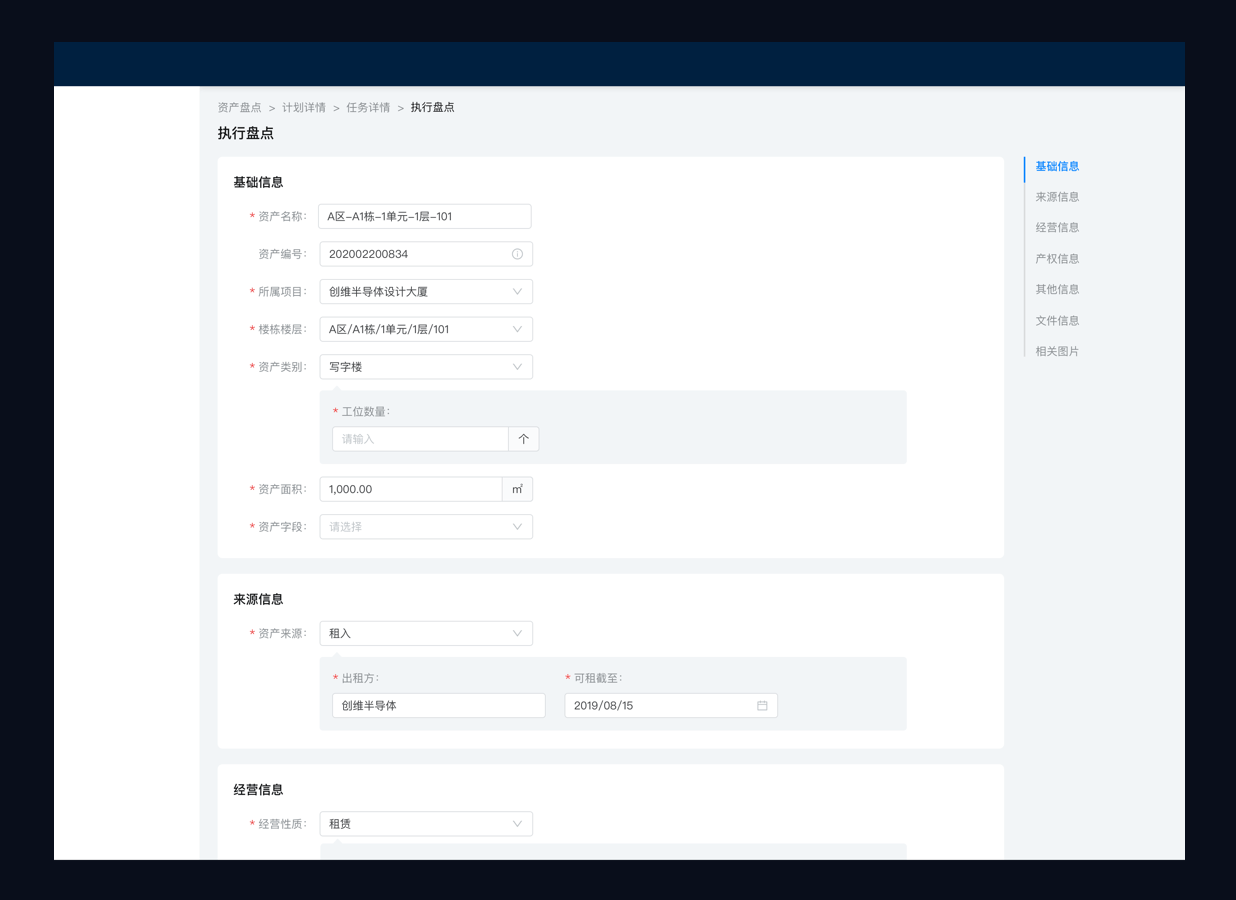Screen dimensions: 1236x900
Task: Open 任务详情 from the breadcrumb trail
Action: click(x=368, y=107)
